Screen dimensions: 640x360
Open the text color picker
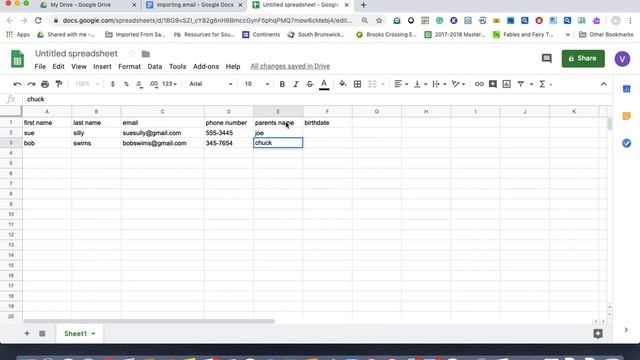324,84
